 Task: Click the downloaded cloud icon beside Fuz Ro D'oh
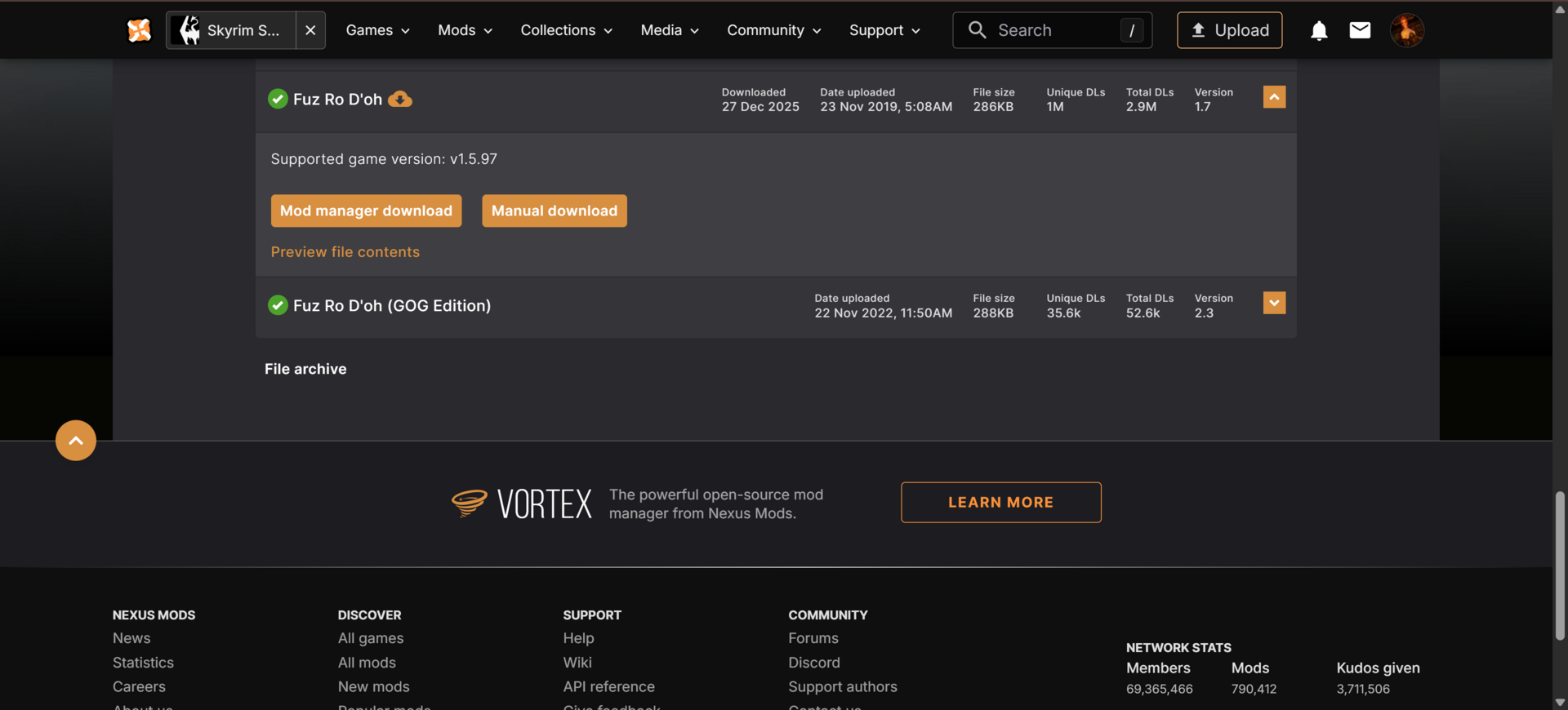click(399, 100)
